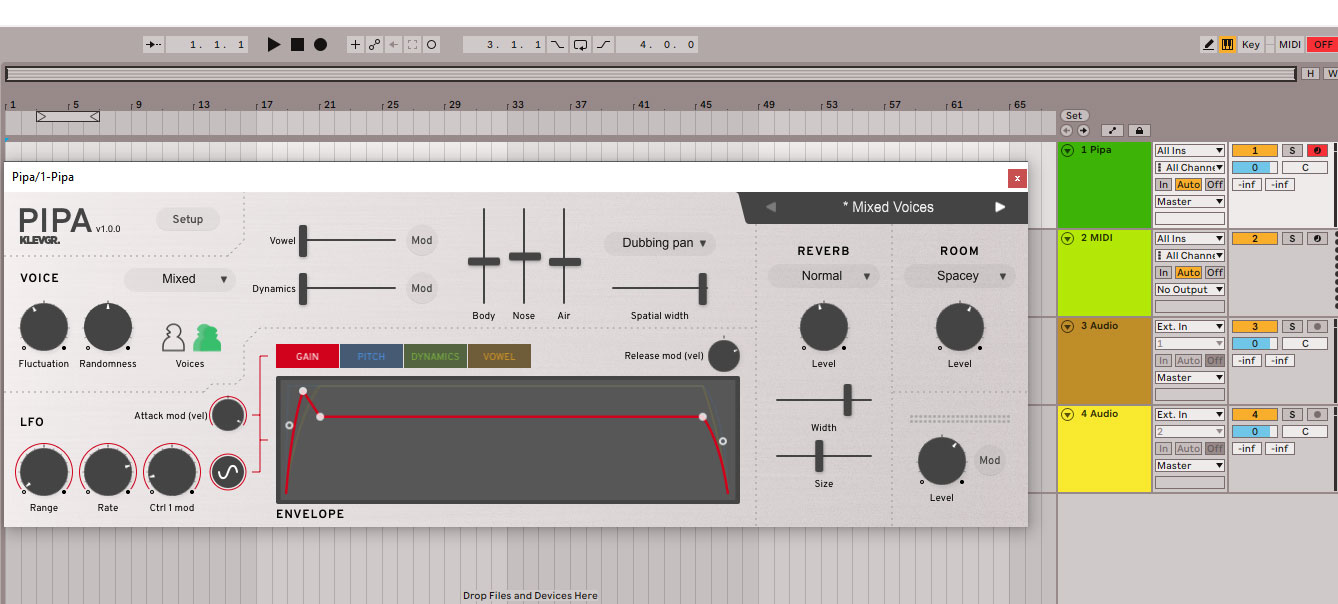Screen dimensions: 1338x604
Task: Switch to the VOWEL envelope tab
Action: click(x=499, y=356)
